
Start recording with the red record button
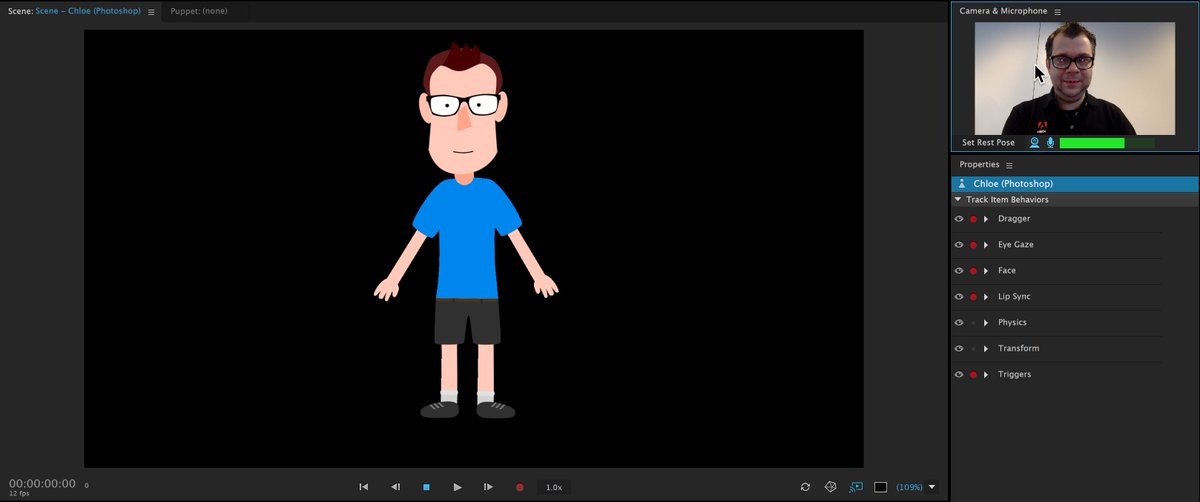(519, 487)
